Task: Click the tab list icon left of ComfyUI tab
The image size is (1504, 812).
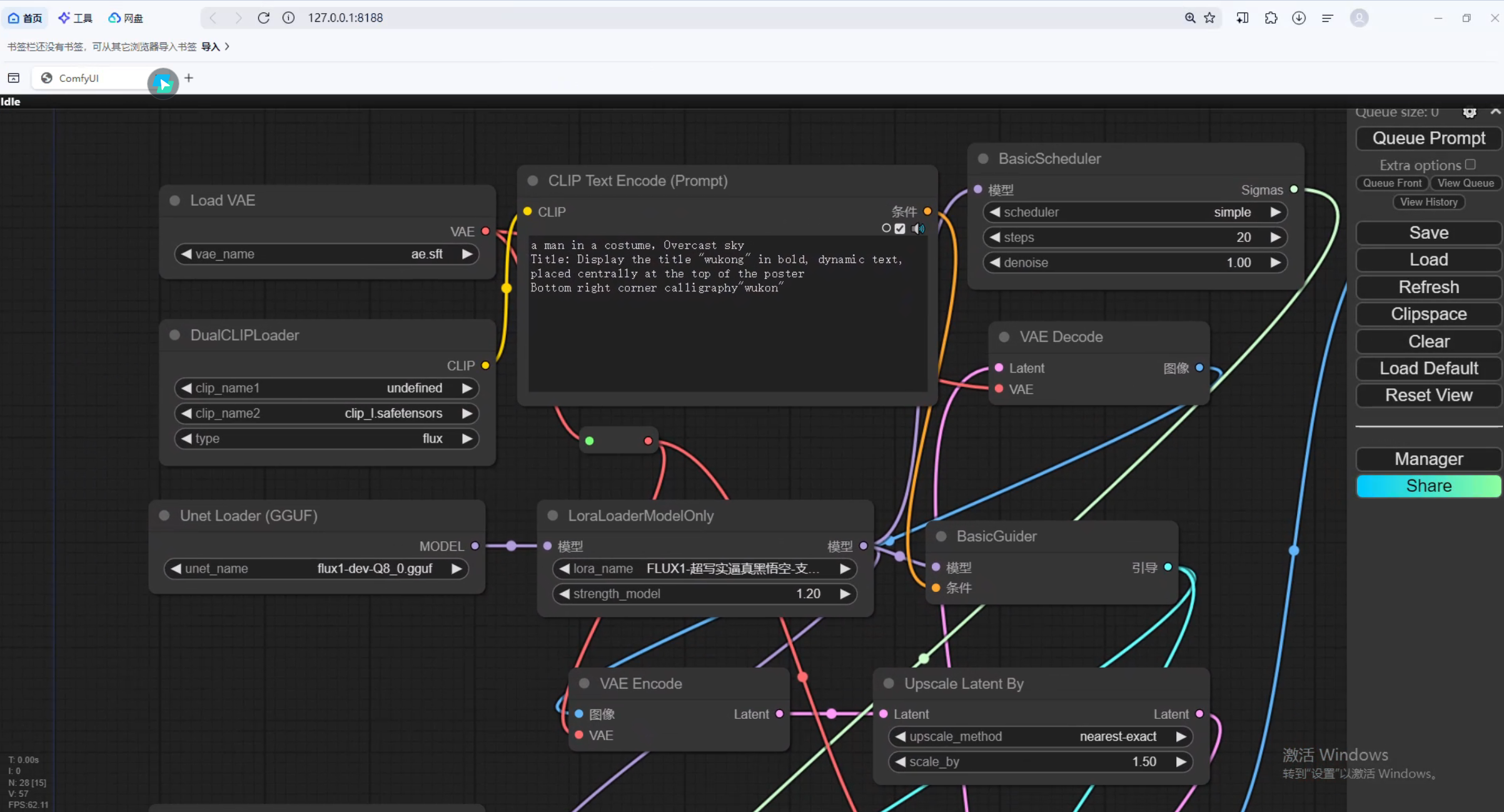Action: (14, 78)
